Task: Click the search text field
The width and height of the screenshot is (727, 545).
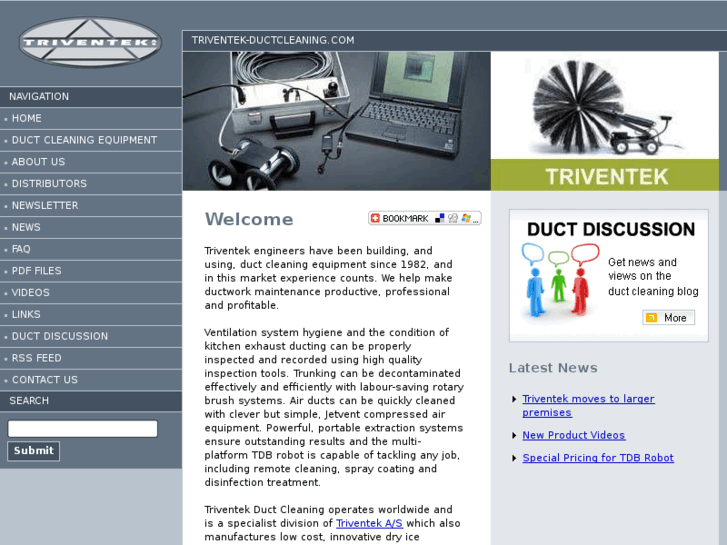Action: point(83,429)
